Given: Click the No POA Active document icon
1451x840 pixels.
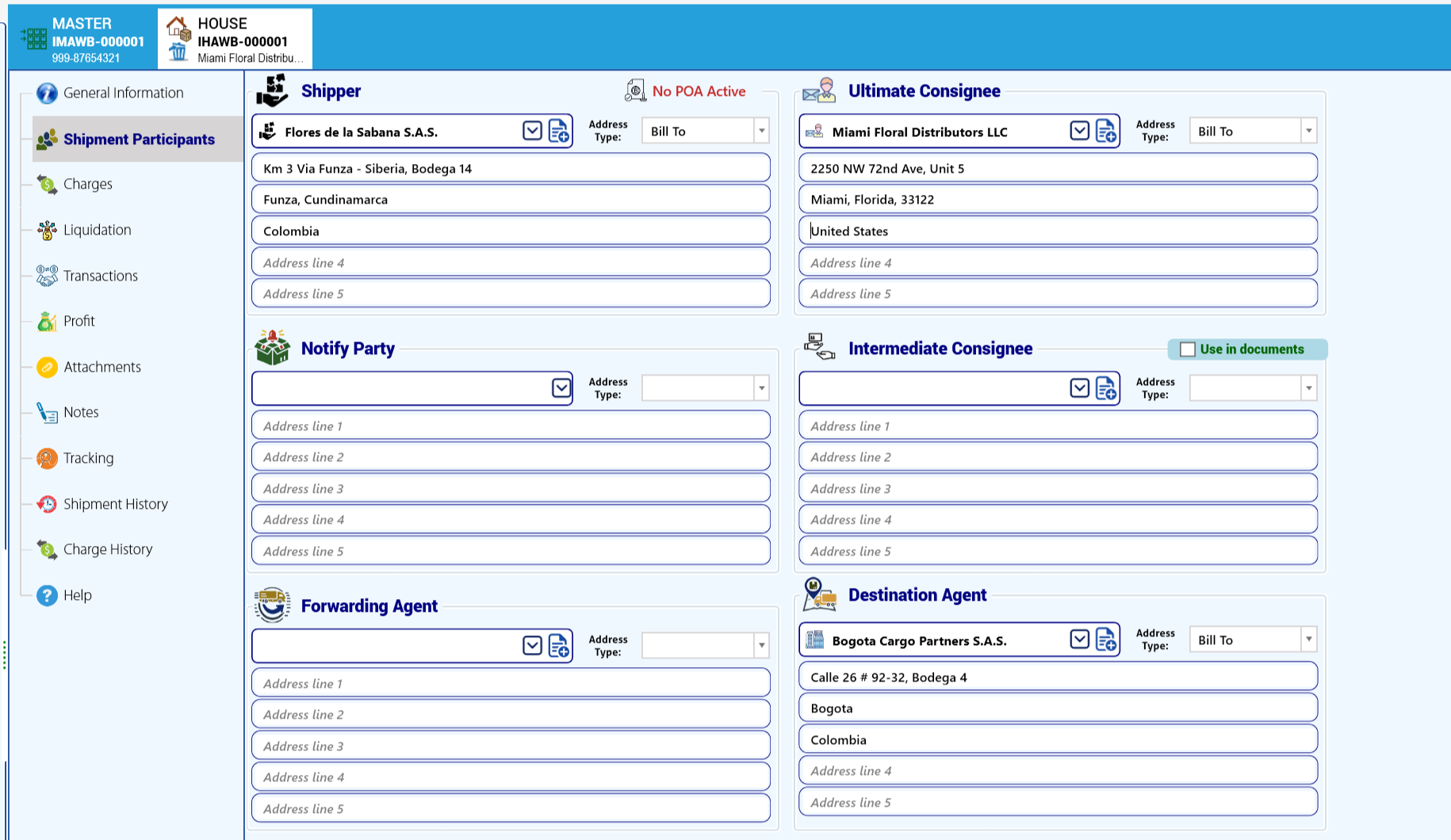Looking at the screenshot, I should (x=635, y=90).
